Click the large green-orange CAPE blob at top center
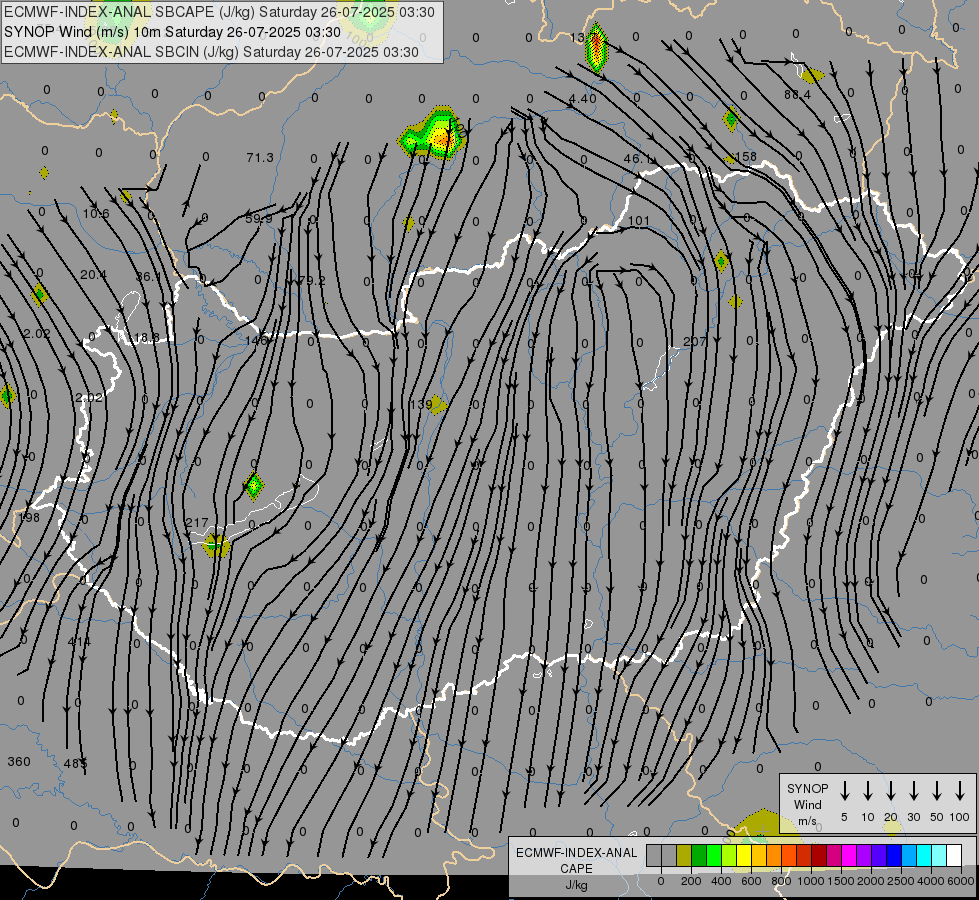The height and width of the screenshot is (900, 979). pos(434,134)
